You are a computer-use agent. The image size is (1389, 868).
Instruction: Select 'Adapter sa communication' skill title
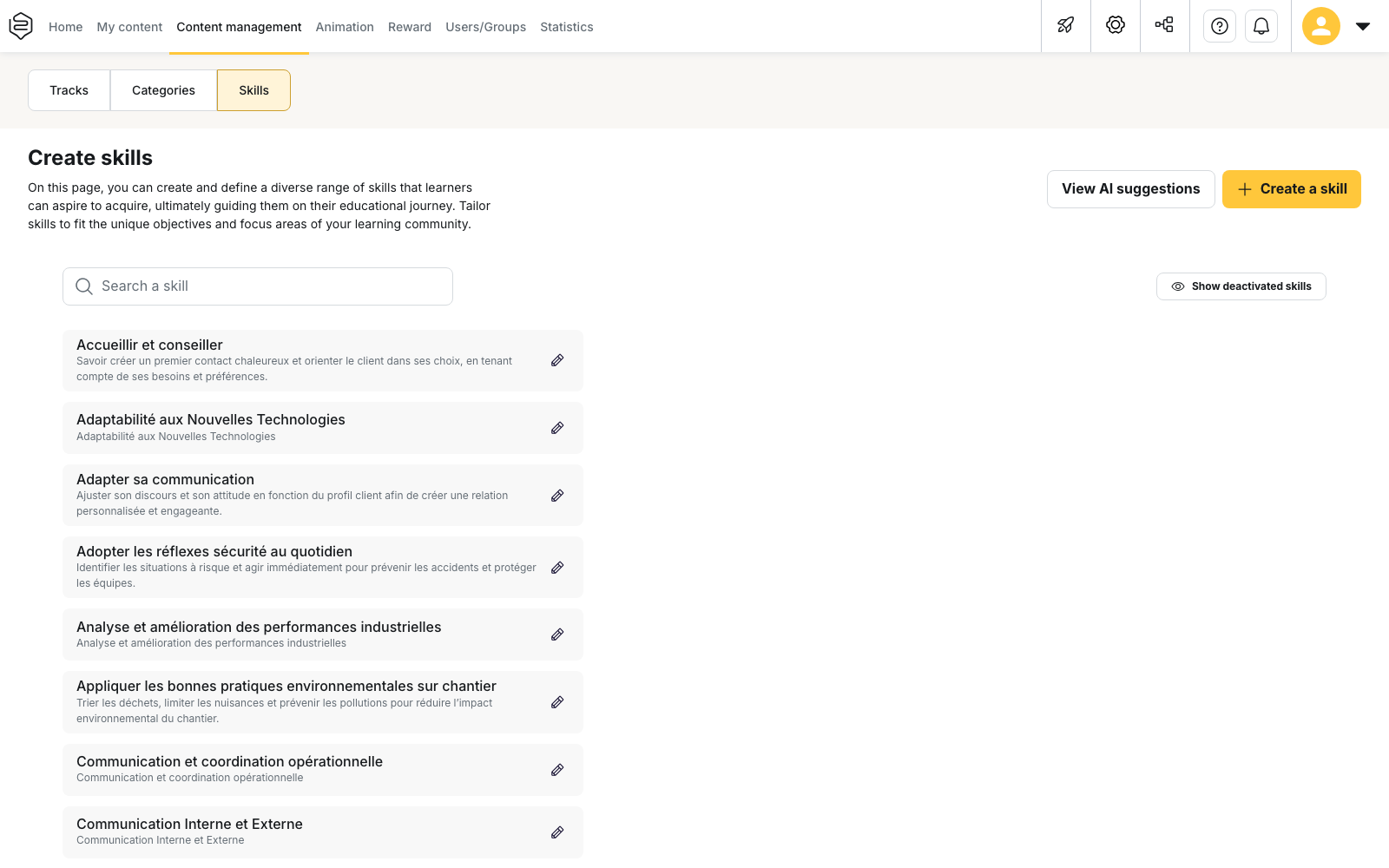click(x=165, y=479)
